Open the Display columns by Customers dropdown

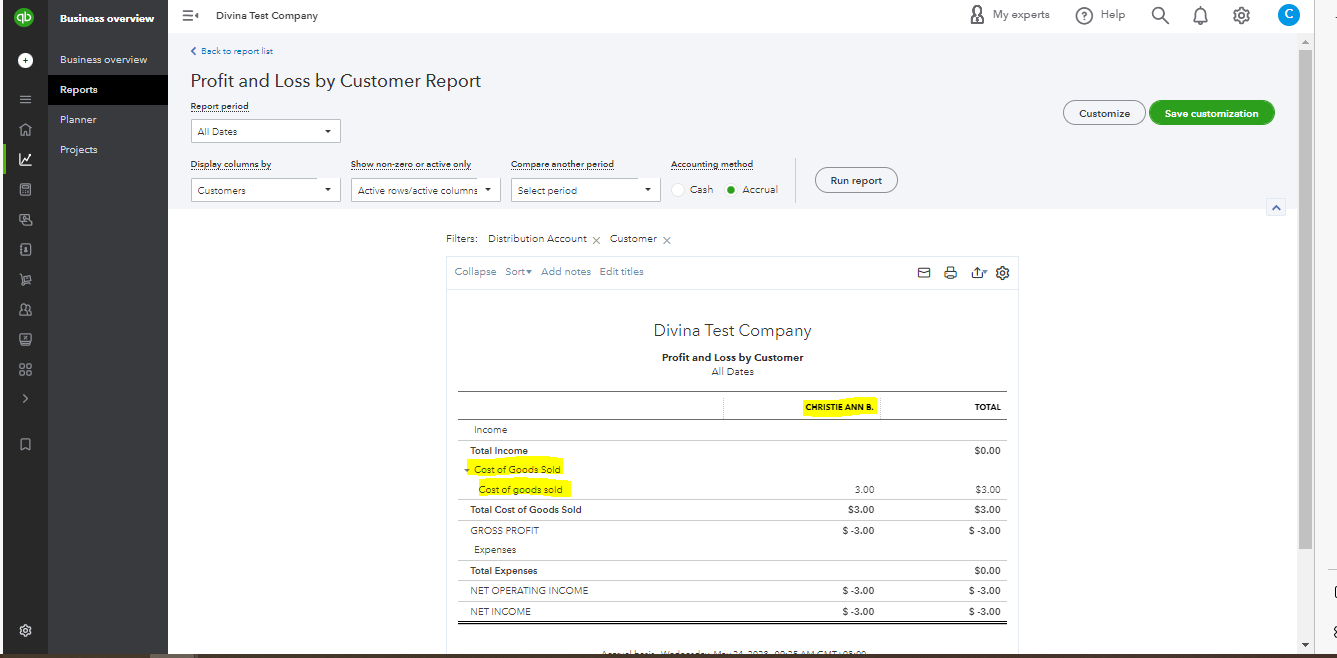266,190
